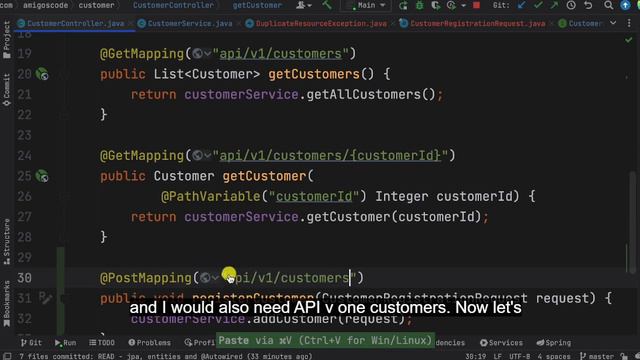Click the inspections green checkmark indicator
The height and width of the screenshot is (360, 640).
click(629, 40)
